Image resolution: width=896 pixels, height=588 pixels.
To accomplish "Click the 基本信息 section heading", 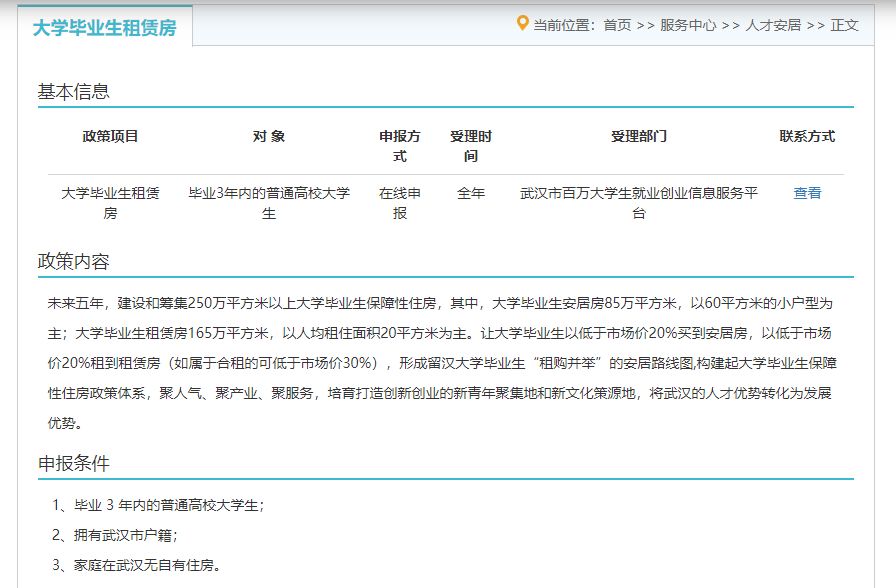I will pyautogui.click(x=73, y=91).
